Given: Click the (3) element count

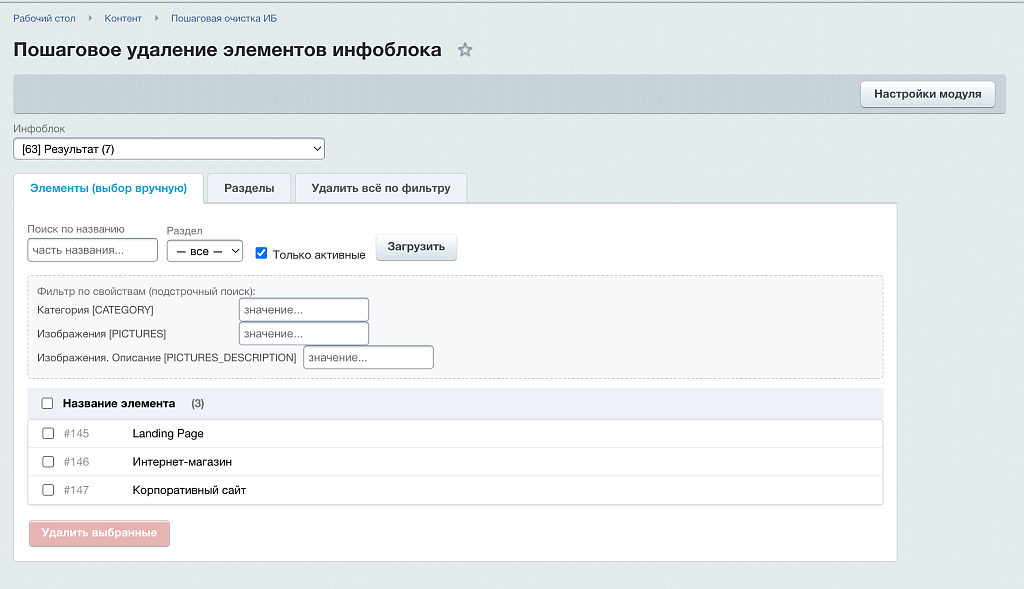Looking at the screenshot, I should pyautogui.click(x=198, y=404).
